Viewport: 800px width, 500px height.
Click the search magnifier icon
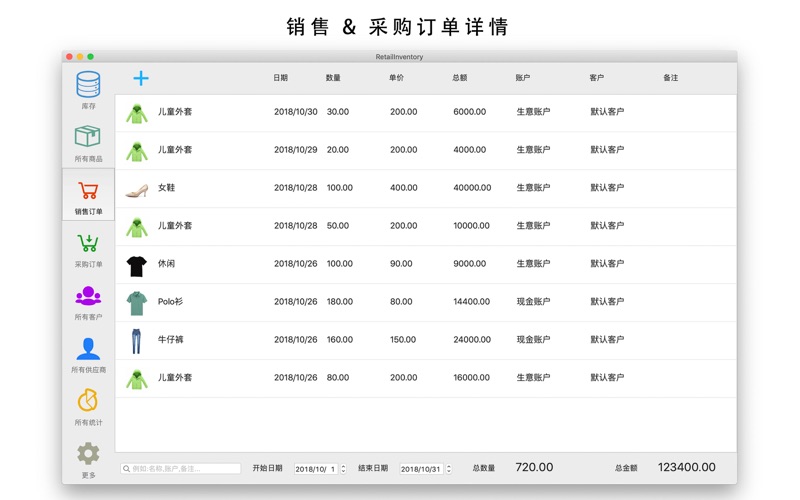coord(127,468)
